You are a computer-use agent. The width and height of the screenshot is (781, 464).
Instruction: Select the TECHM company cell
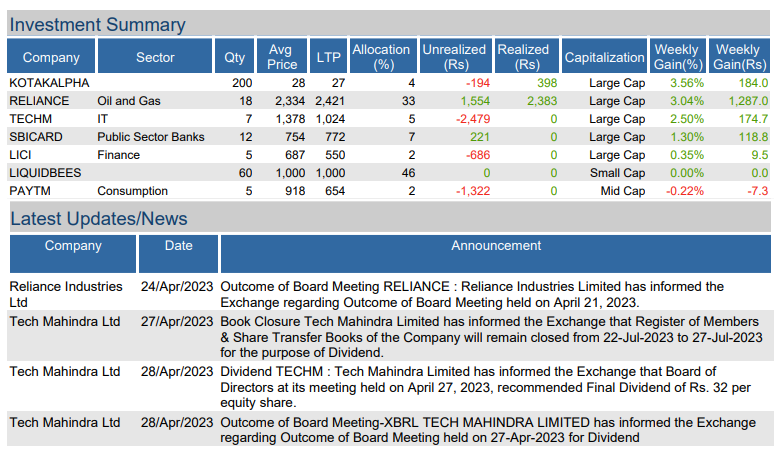30,119
